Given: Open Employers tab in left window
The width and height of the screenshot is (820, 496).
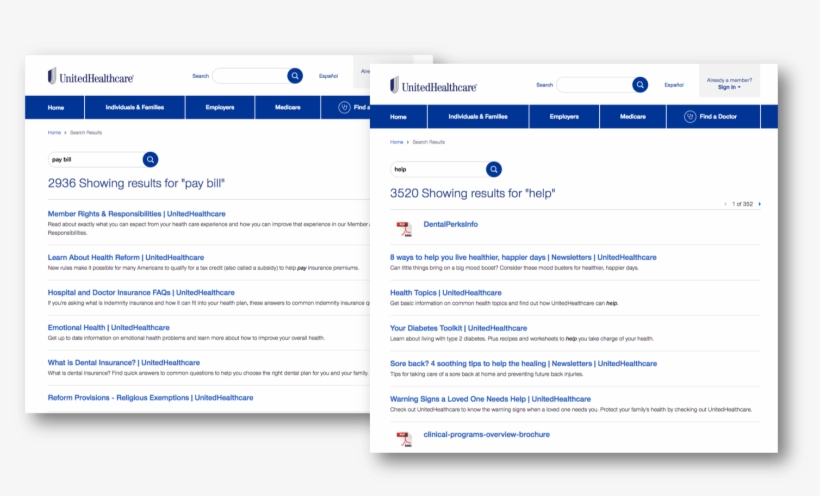Looking at the screenshot, I should coord(220,107).
